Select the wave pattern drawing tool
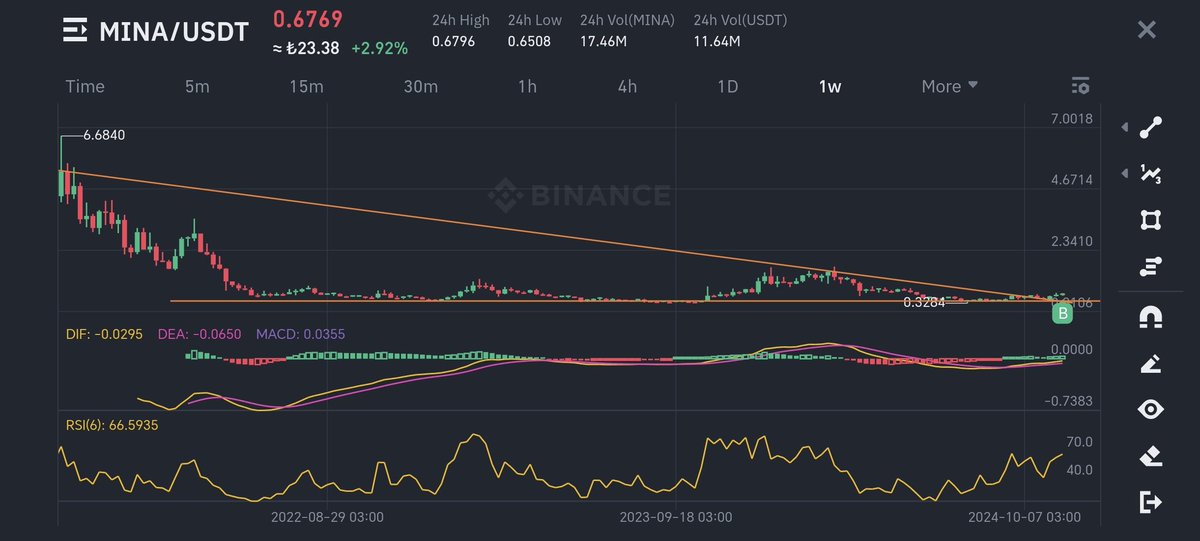Image resolution: width=1200 pixels, height=541 pixels. tap(1151, 174)
